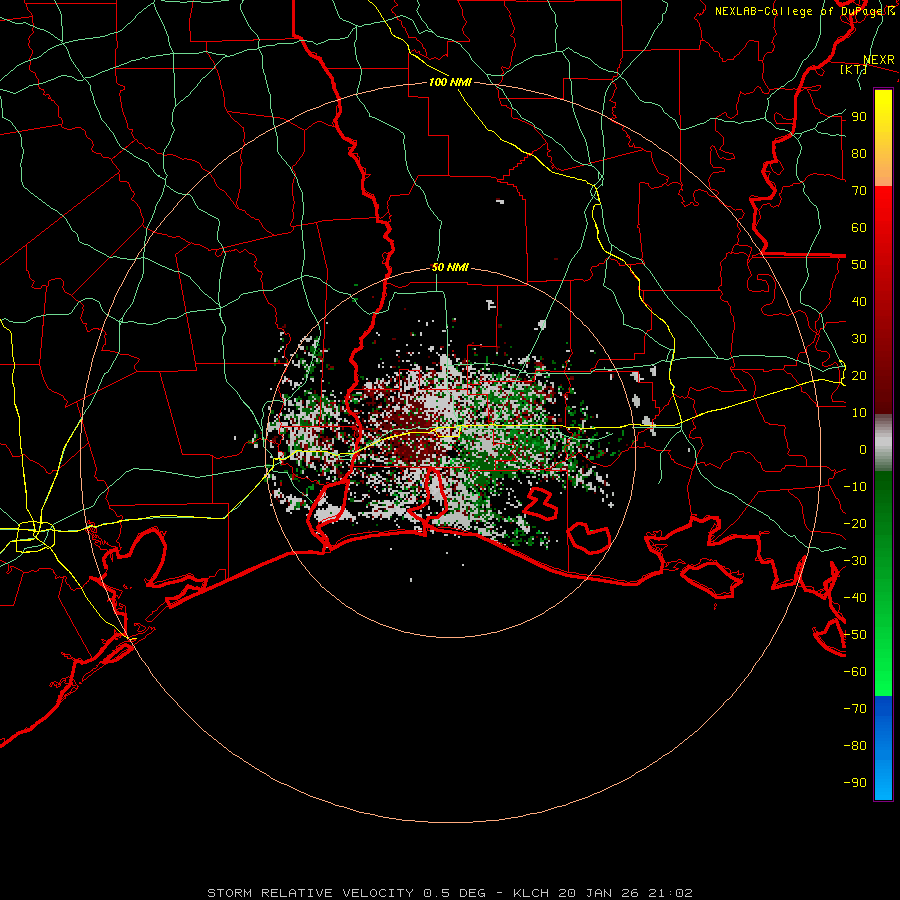Click the "-90" value on velocity scale
Image resolution: width=900 pixels, height=900 pixels.
click(x=855, y=783)
